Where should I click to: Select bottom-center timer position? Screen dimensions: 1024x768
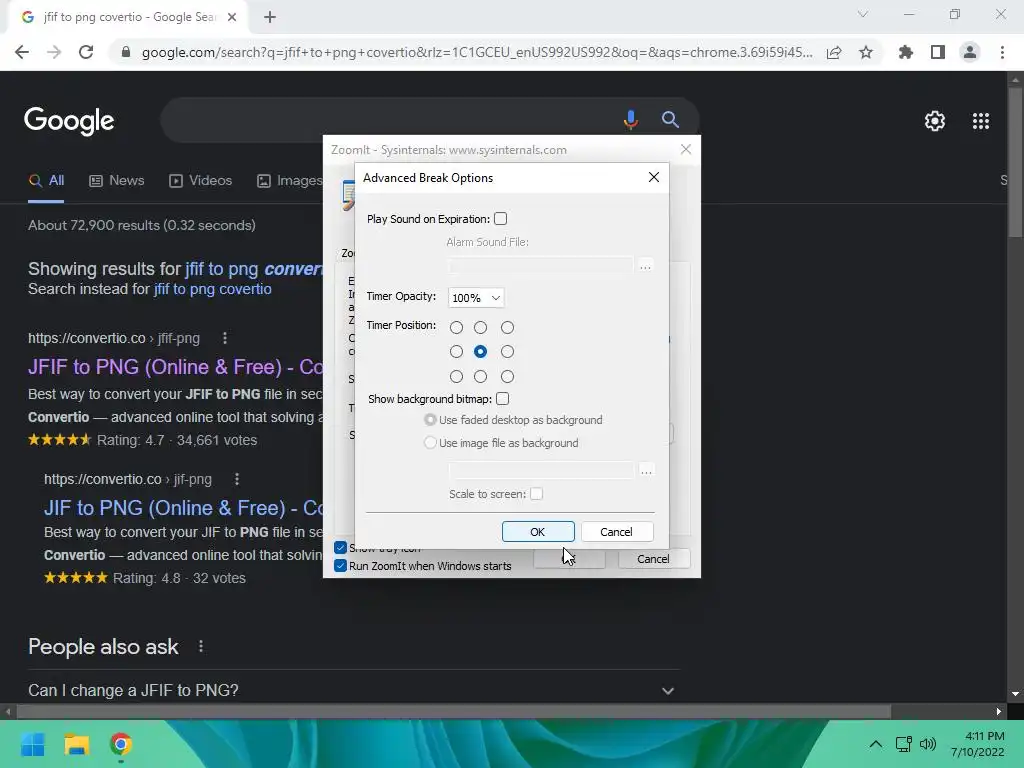coord(481,376)
